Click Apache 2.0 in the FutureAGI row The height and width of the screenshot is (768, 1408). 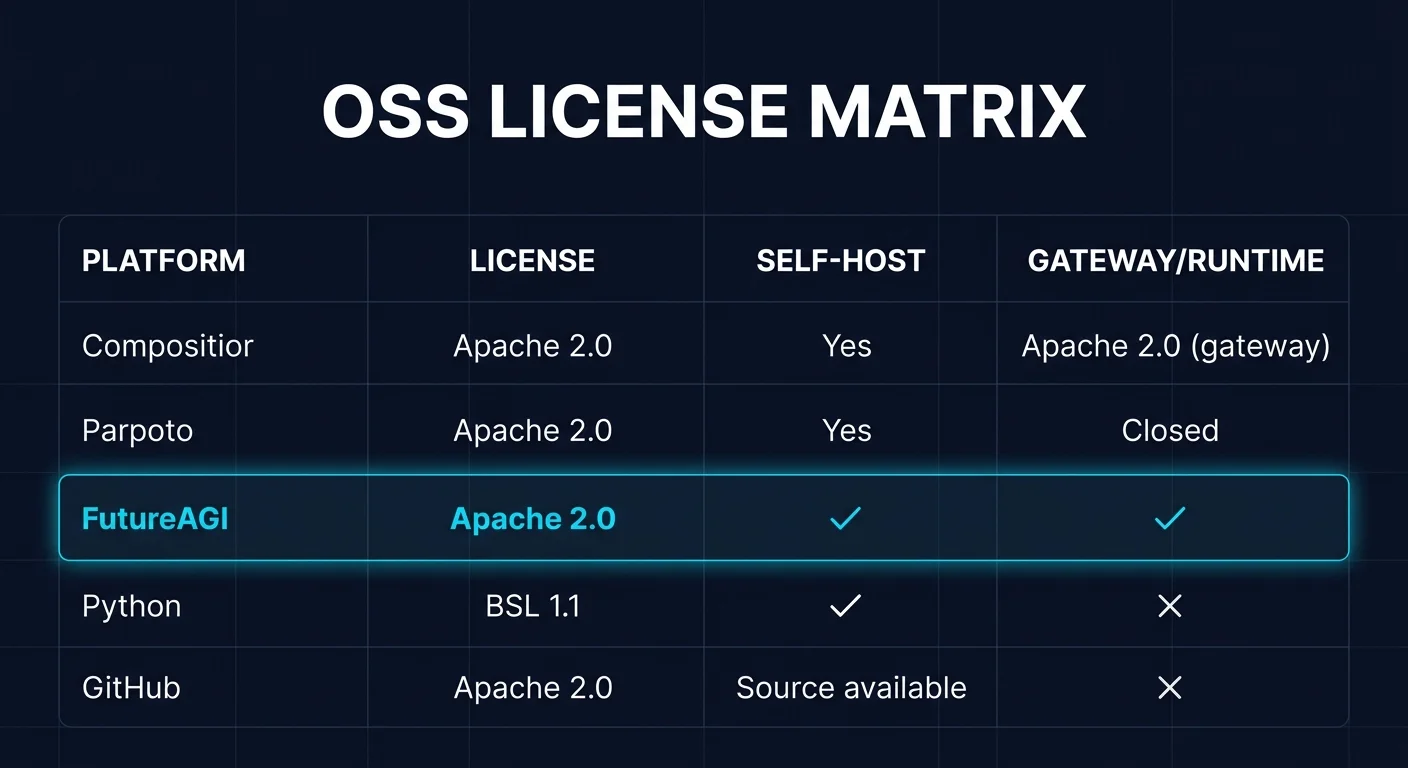point(533,519)
